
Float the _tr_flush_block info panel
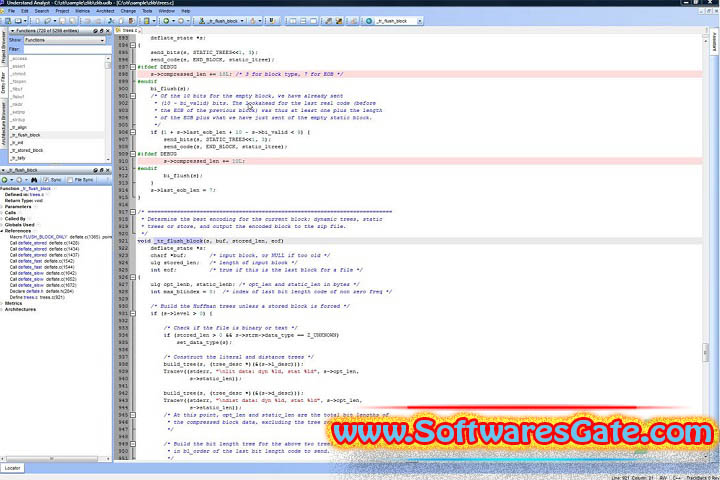coord(101,170)
